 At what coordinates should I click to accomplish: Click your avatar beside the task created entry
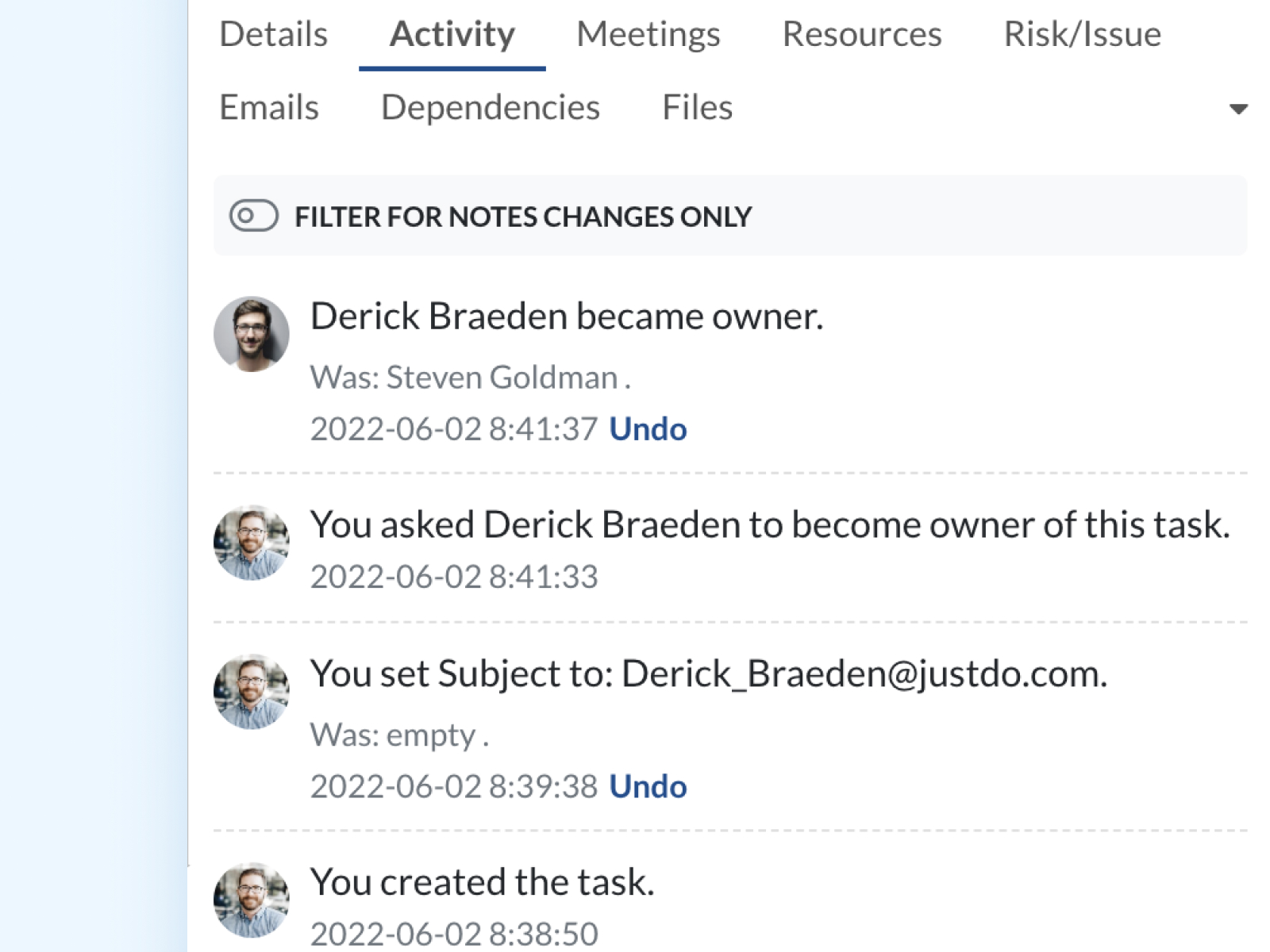pos(251,900)
